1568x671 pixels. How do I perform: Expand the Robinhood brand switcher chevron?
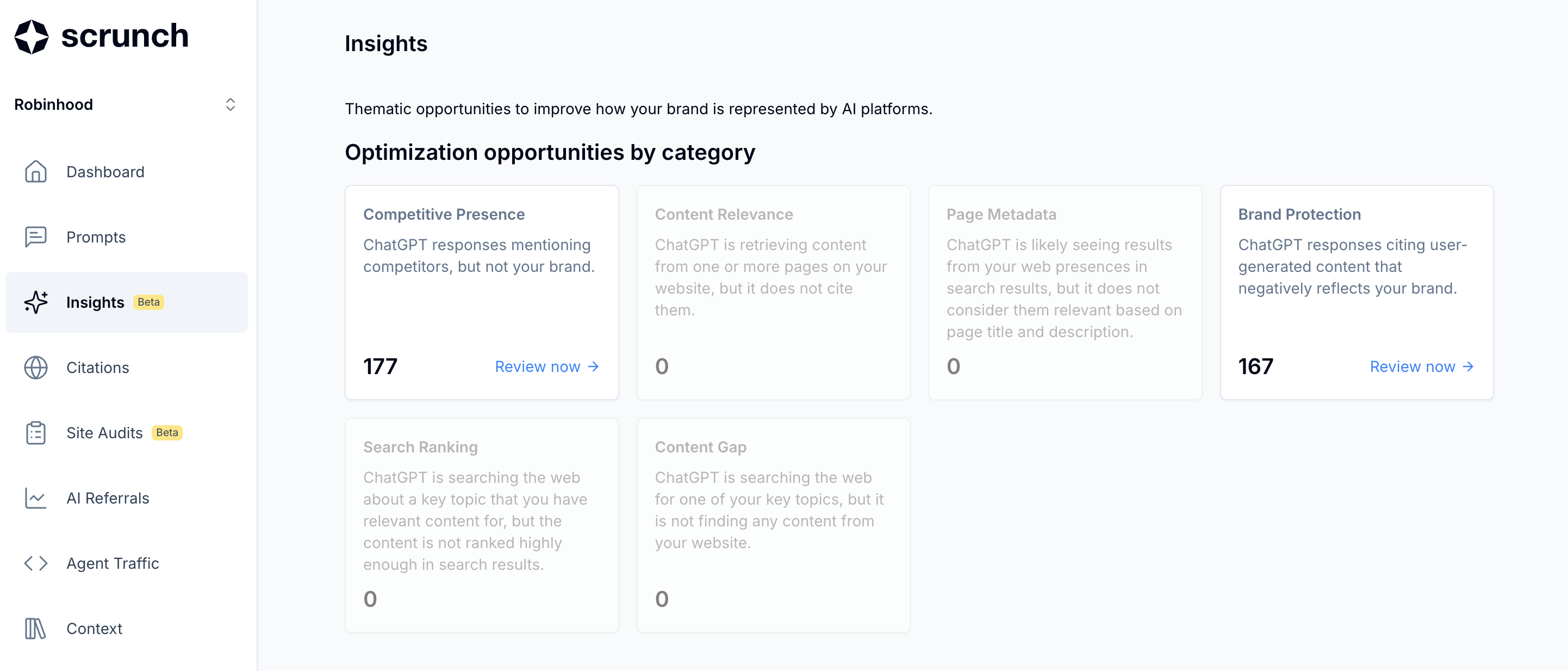coord(230,105)
